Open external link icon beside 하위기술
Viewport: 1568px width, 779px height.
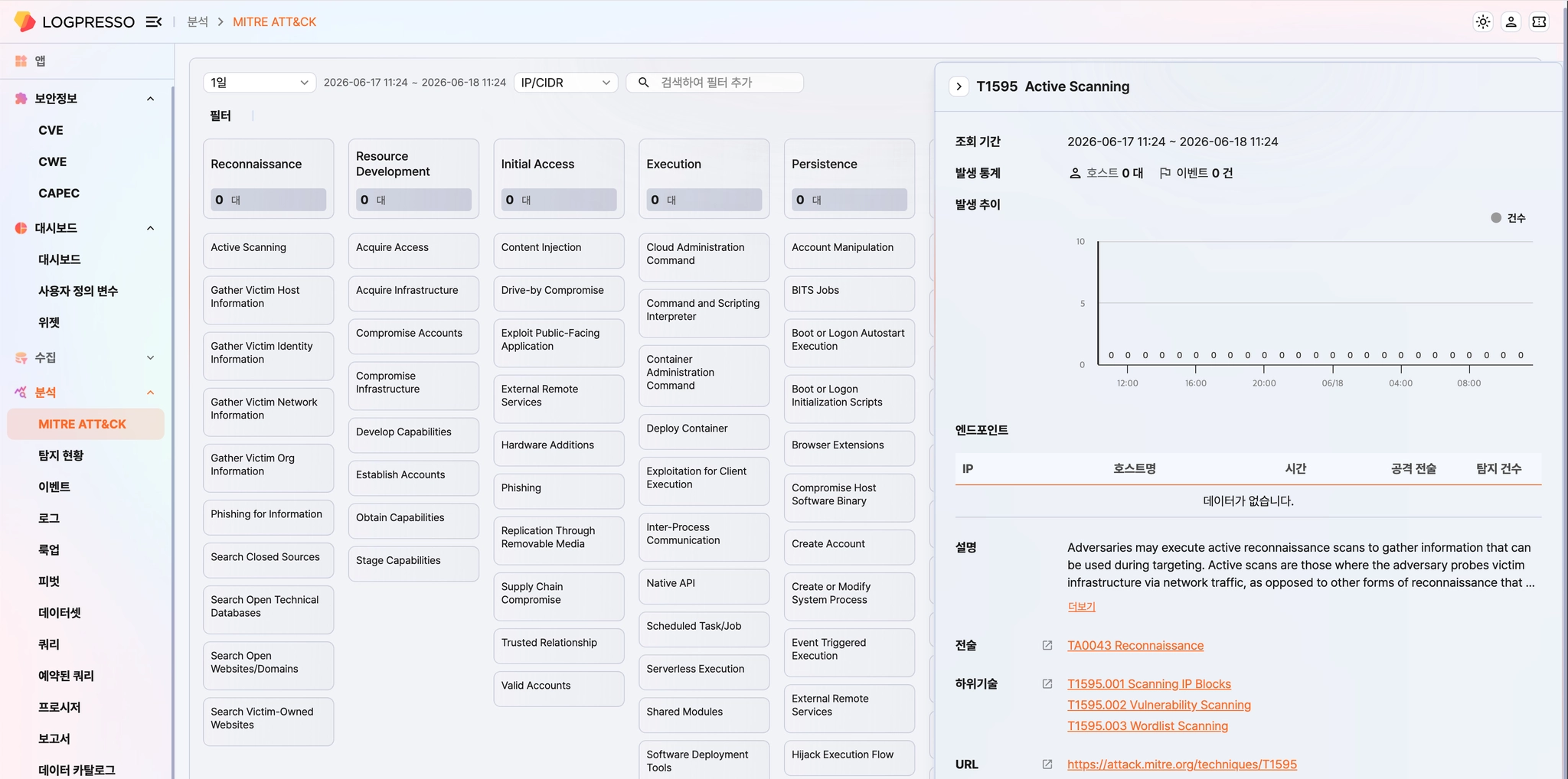pyautogui.click(x=1047, y=684)
